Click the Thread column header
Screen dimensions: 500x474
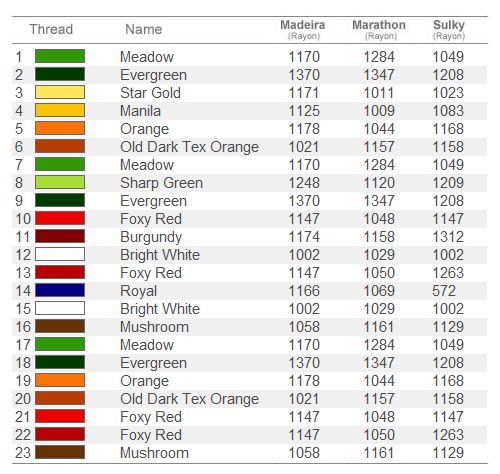(51, 29)
